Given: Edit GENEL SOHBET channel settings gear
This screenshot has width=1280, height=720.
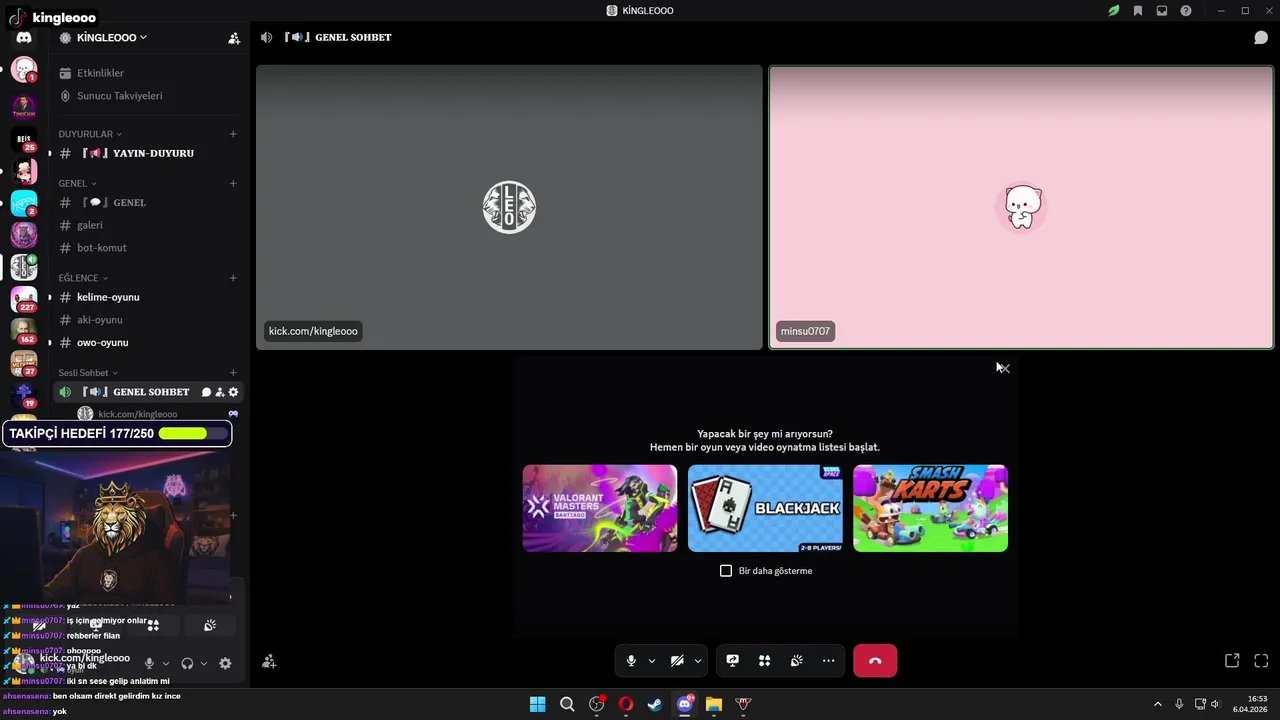Looking at the screenshot, I should [234, 392].
